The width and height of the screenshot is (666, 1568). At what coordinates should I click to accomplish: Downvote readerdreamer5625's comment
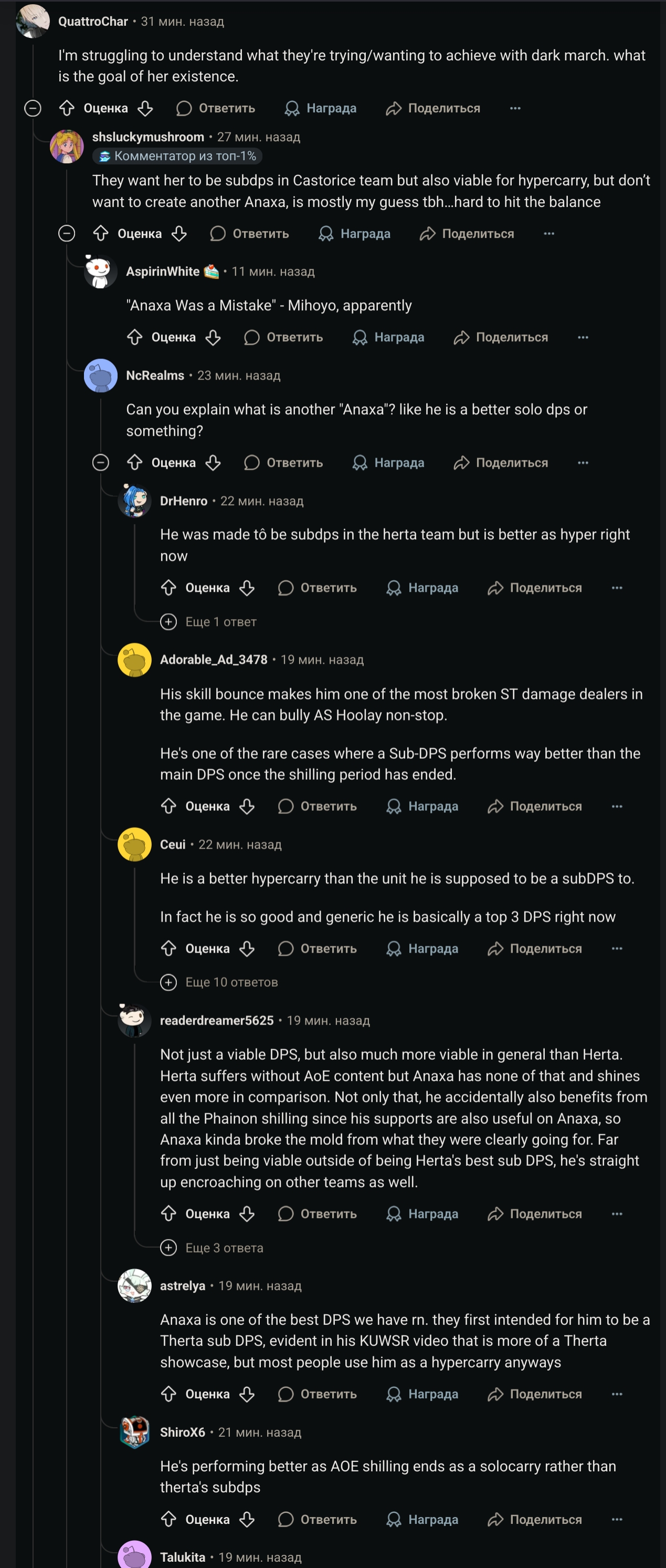(247, 1214)
